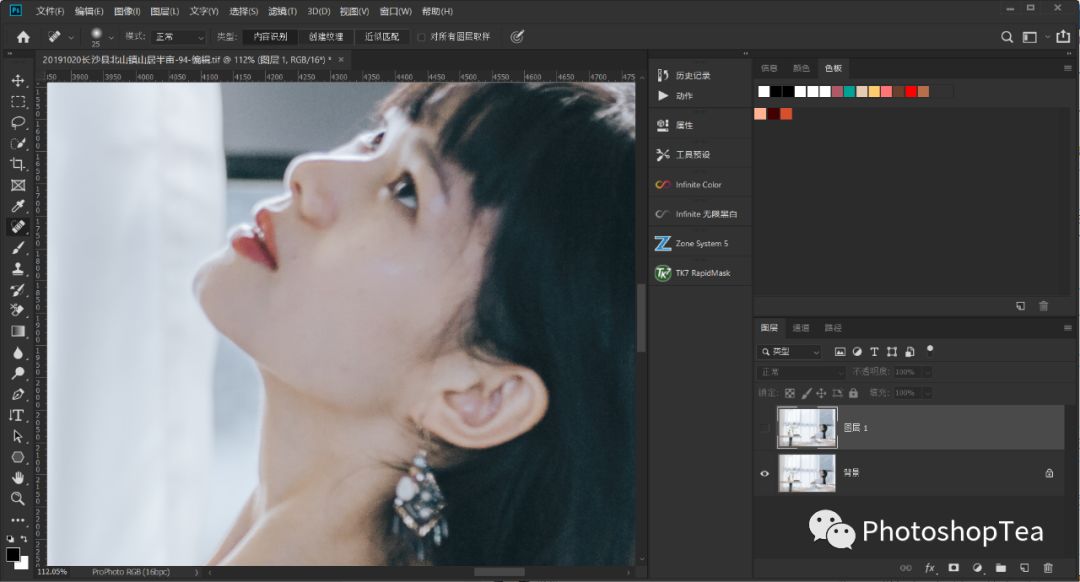Delete layer with Layers panel trash icon

click(x=1048, y=568)
